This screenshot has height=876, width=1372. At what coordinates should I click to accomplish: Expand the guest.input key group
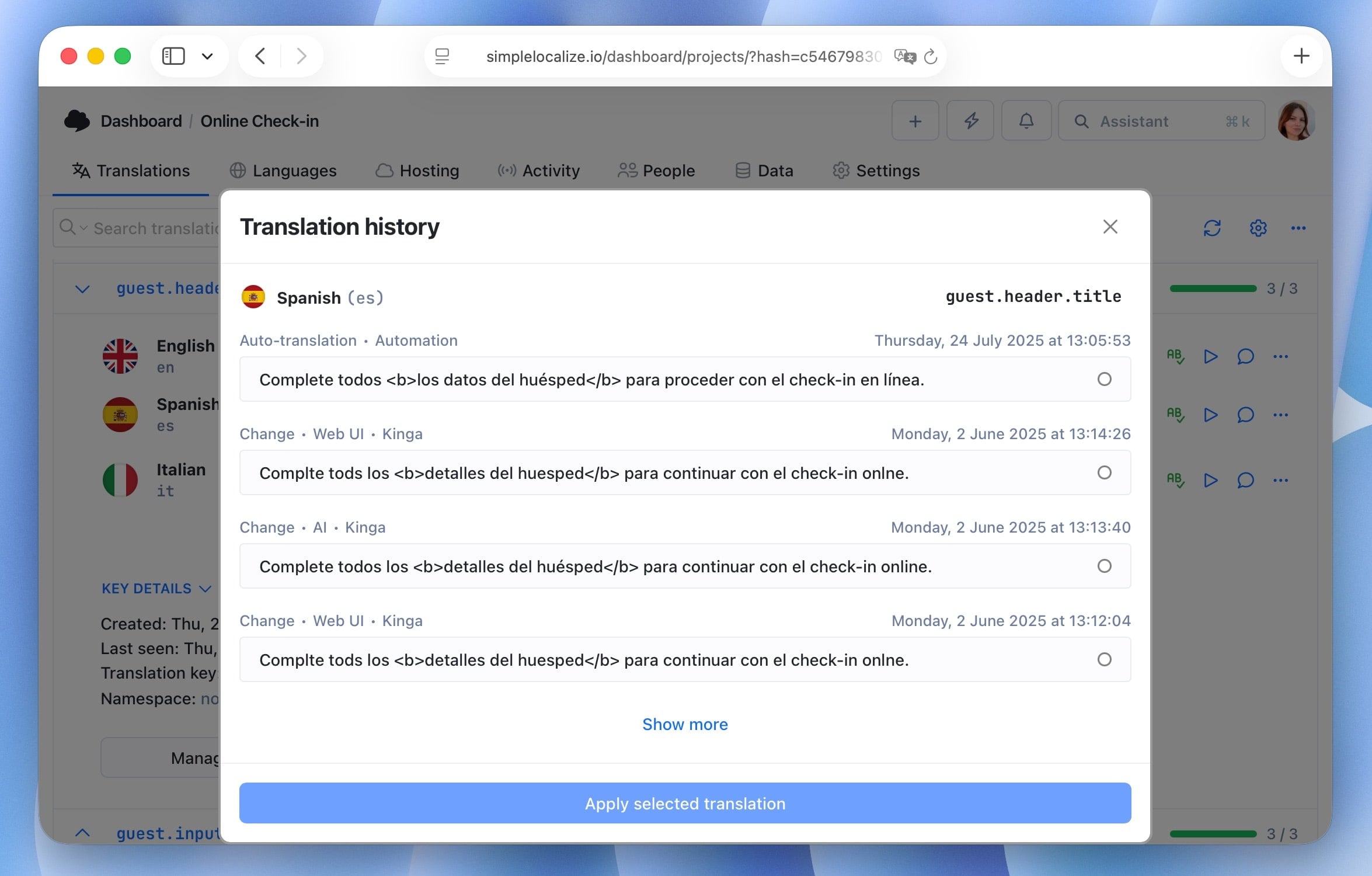coord(83,833)
